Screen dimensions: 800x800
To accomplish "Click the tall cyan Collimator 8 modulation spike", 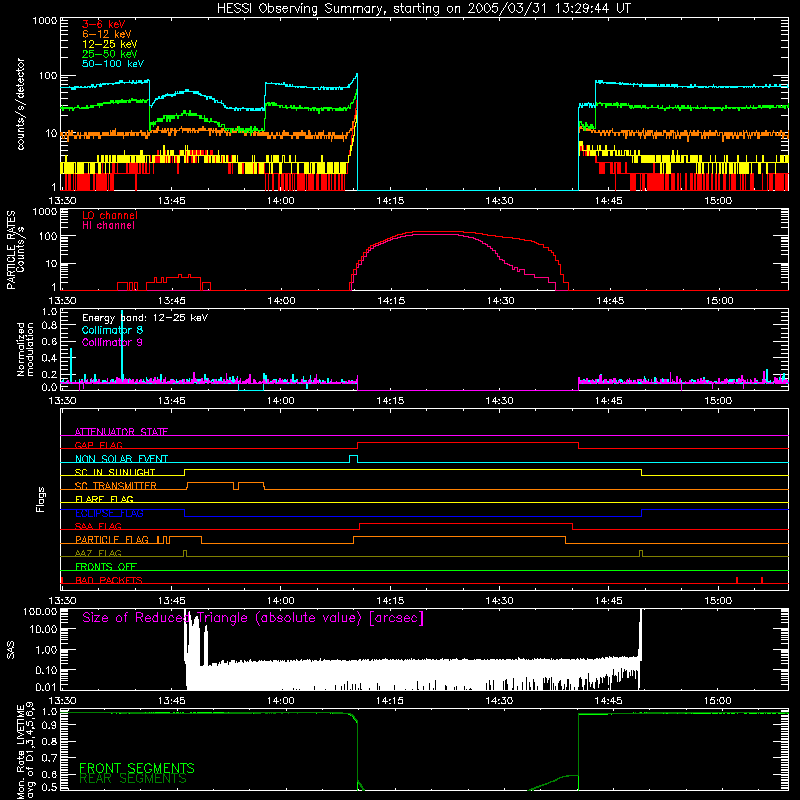I will click(x=122, y=347).
